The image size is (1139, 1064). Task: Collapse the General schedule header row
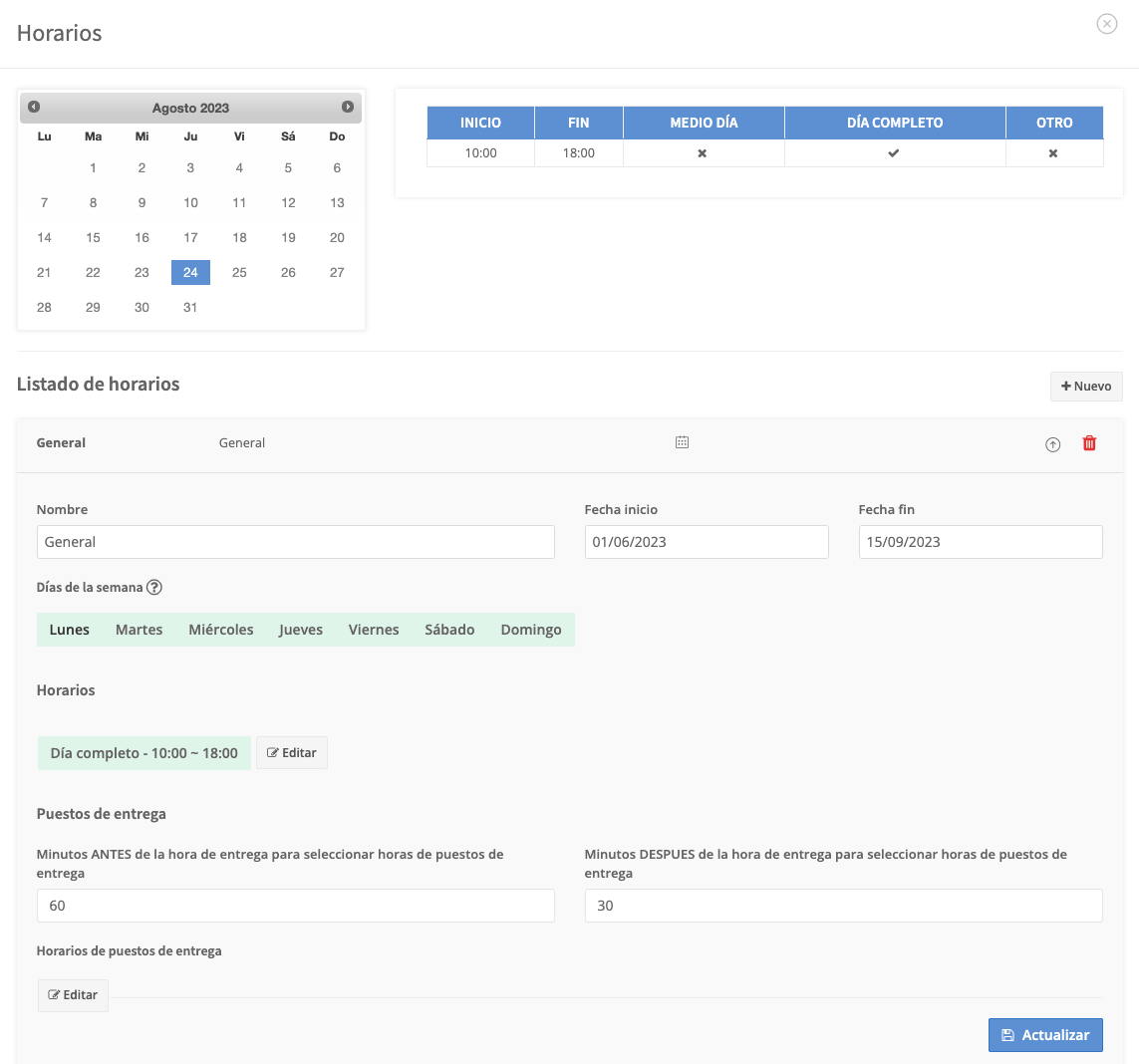pyautogui.click(x=570, y=444)
